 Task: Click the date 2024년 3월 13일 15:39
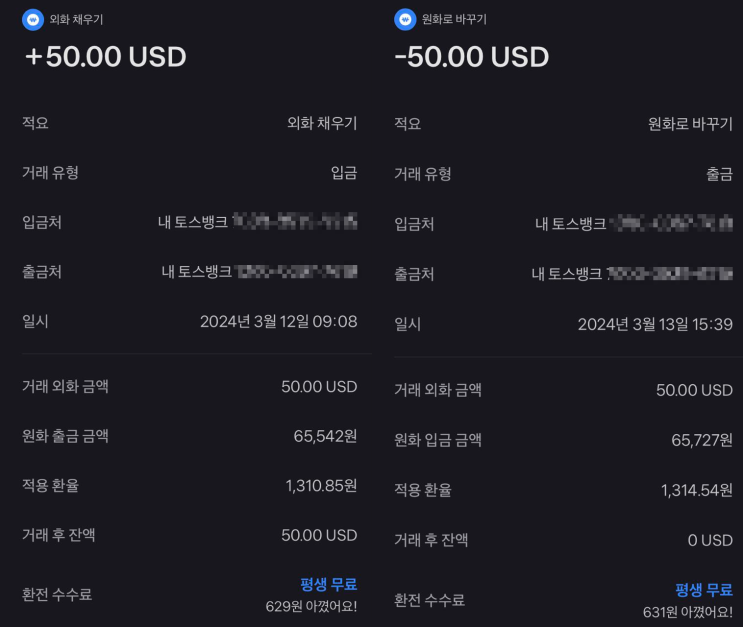(x=655, y=324)
